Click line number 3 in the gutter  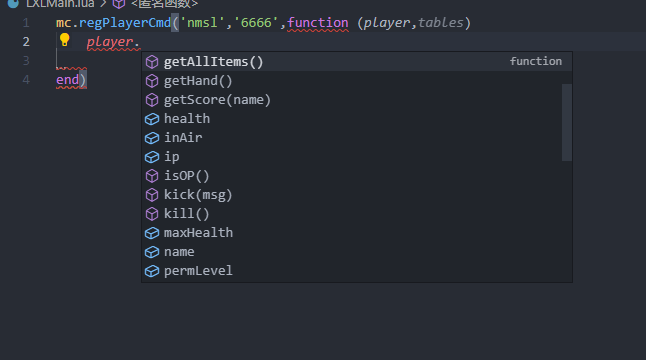click(26, 61)
